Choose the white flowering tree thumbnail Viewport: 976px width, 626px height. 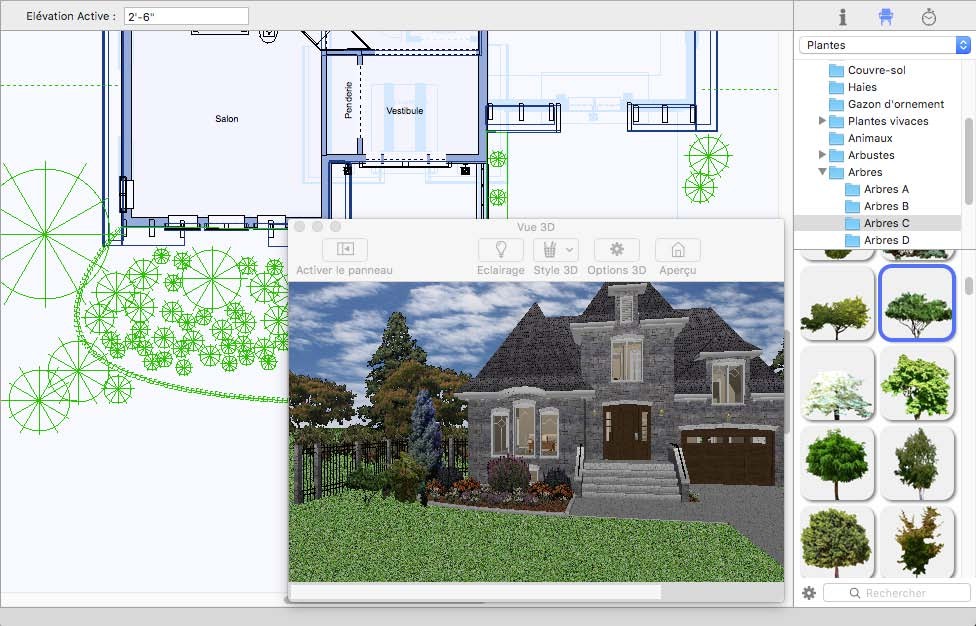point(837,384)
